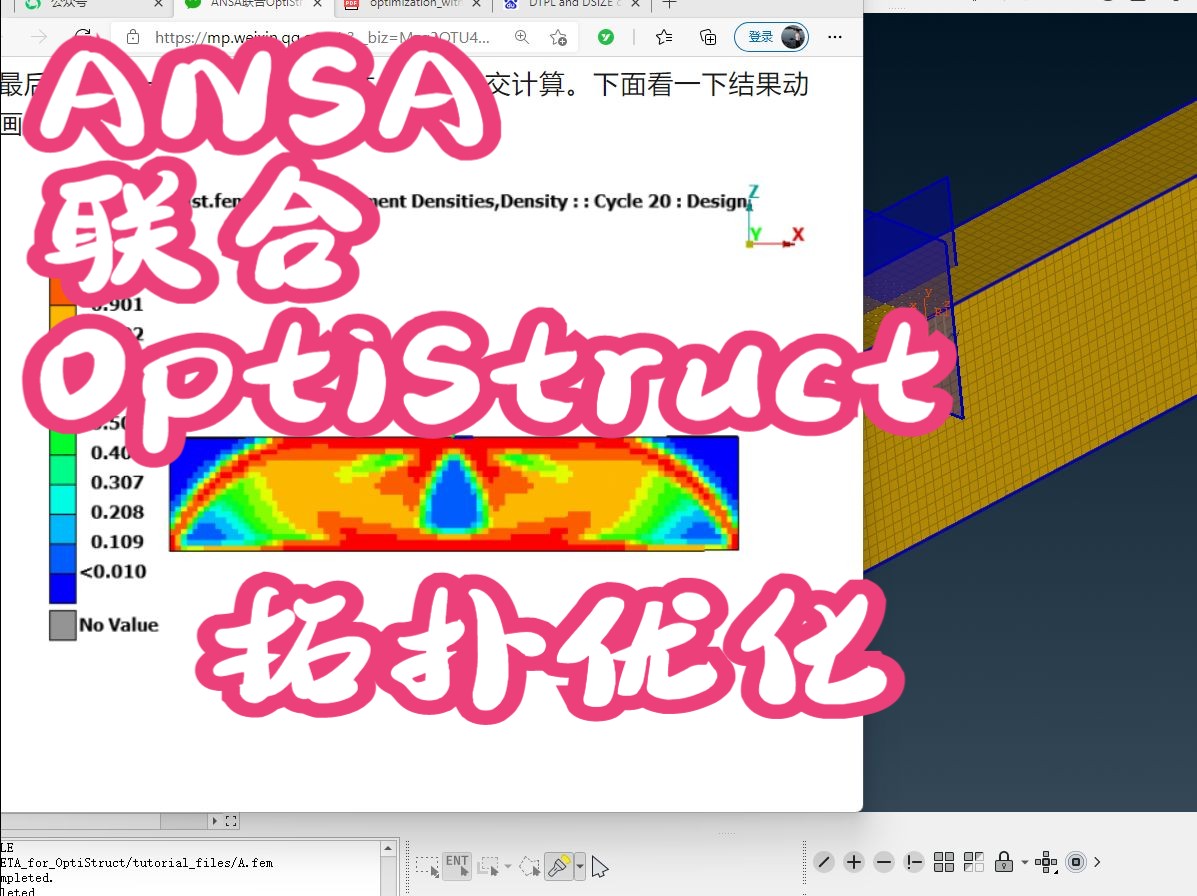
Task: Expand more ANSA toolbar items chevron
Action: point(1098,862)
